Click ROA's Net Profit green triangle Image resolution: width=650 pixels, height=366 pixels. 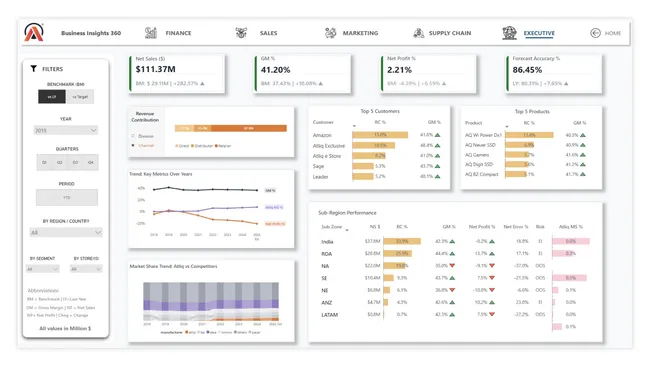(492, 253)
